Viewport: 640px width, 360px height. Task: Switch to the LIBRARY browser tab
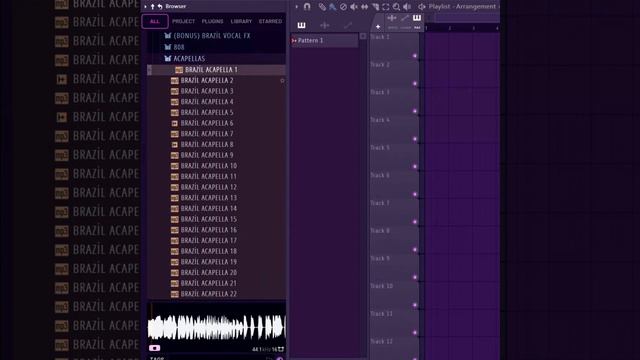(x=241, y=21)
